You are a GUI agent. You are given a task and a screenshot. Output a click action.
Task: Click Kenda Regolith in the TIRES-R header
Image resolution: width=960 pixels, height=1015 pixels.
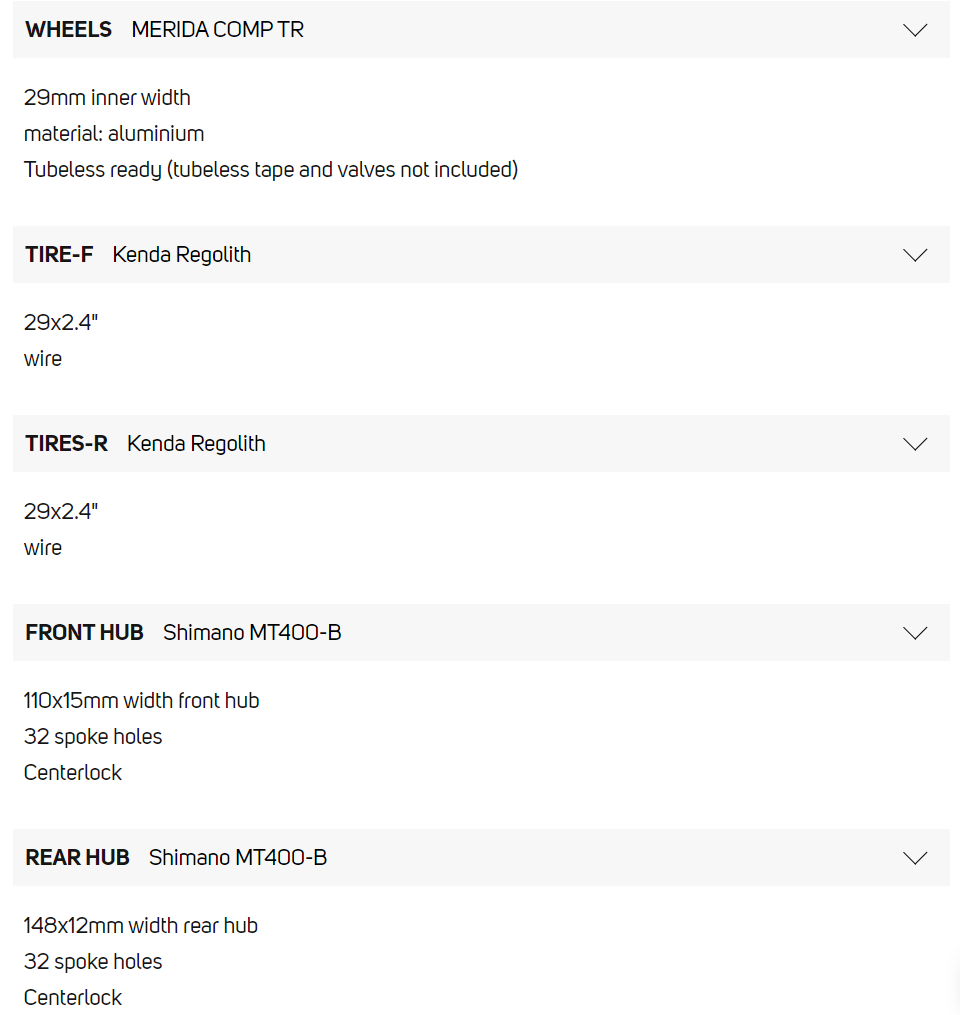click(196, 444)
